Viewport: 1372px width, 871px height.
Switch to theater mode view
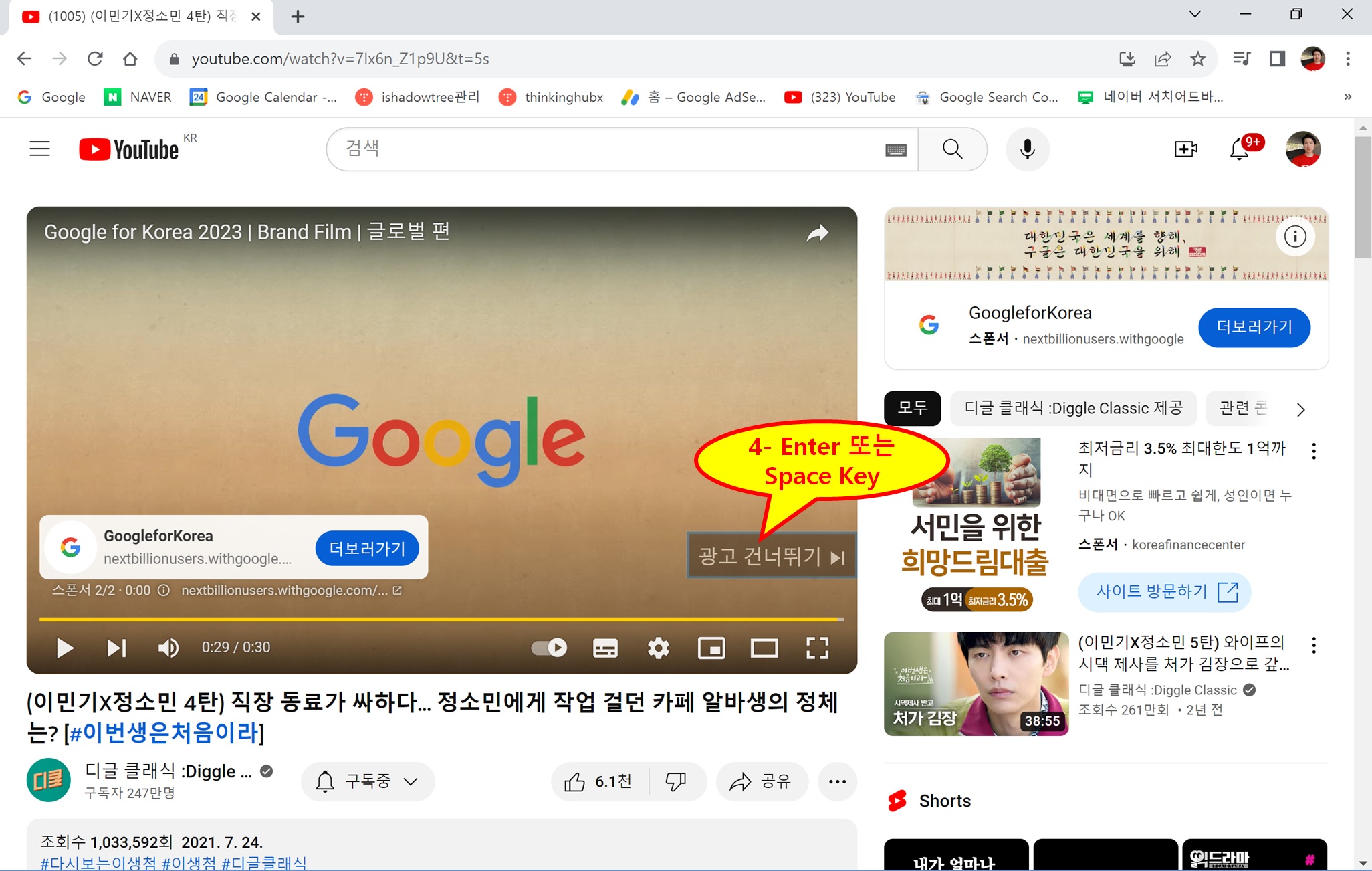click(x=764, y=648)
